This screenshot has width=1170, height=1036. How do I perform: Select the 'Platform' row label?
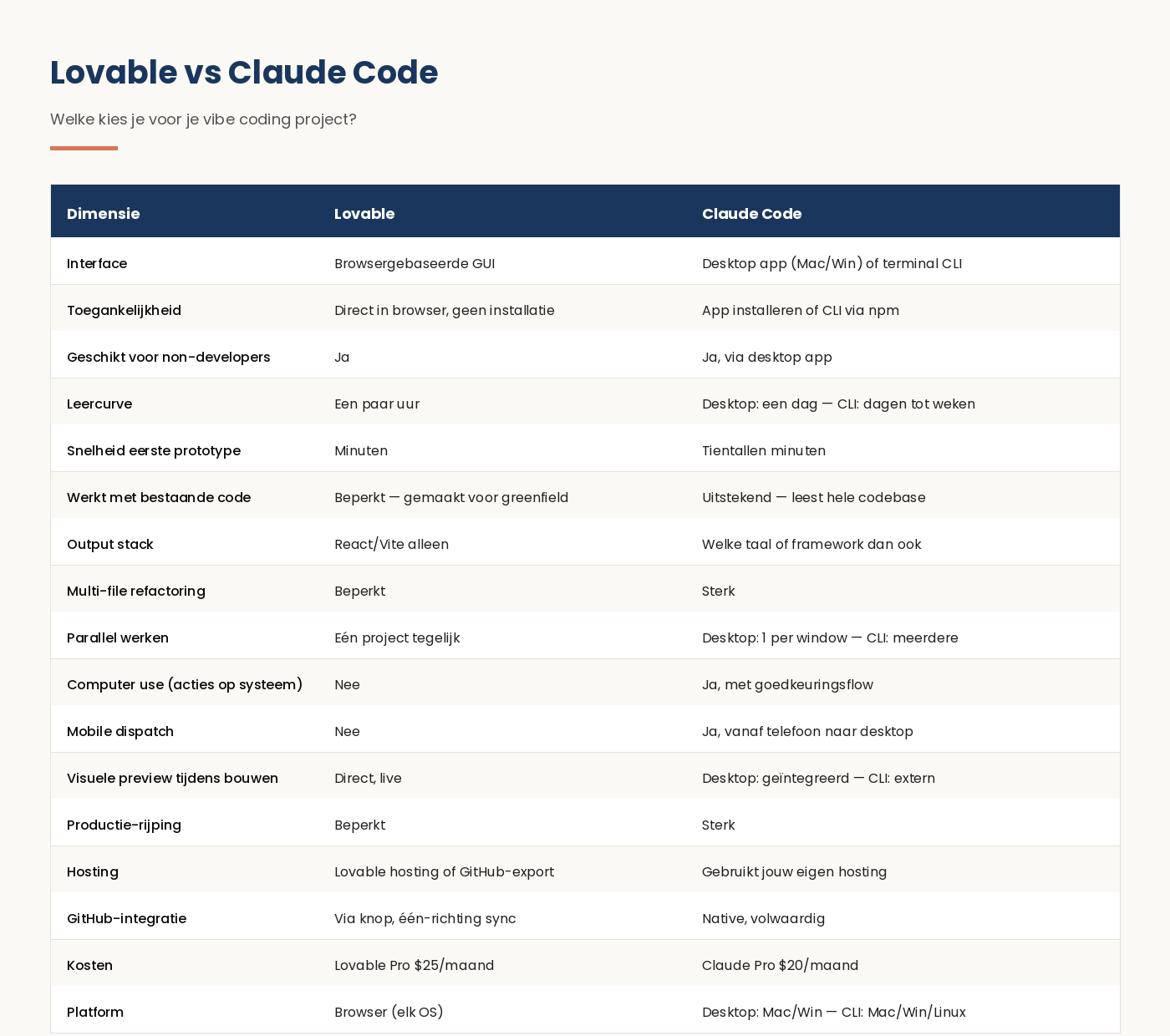95,1013
